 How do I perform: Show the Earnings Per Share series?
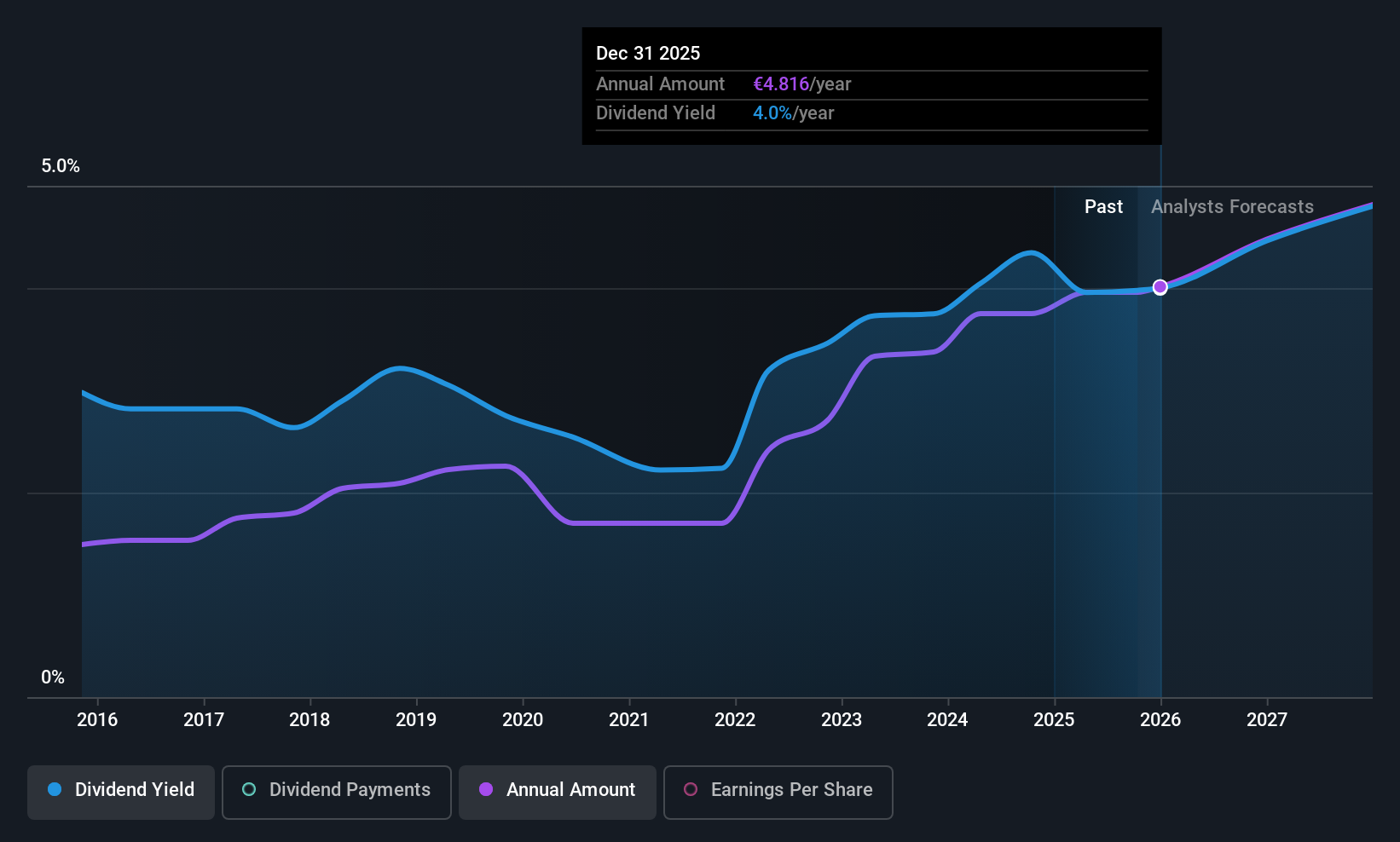pos(778,792)
